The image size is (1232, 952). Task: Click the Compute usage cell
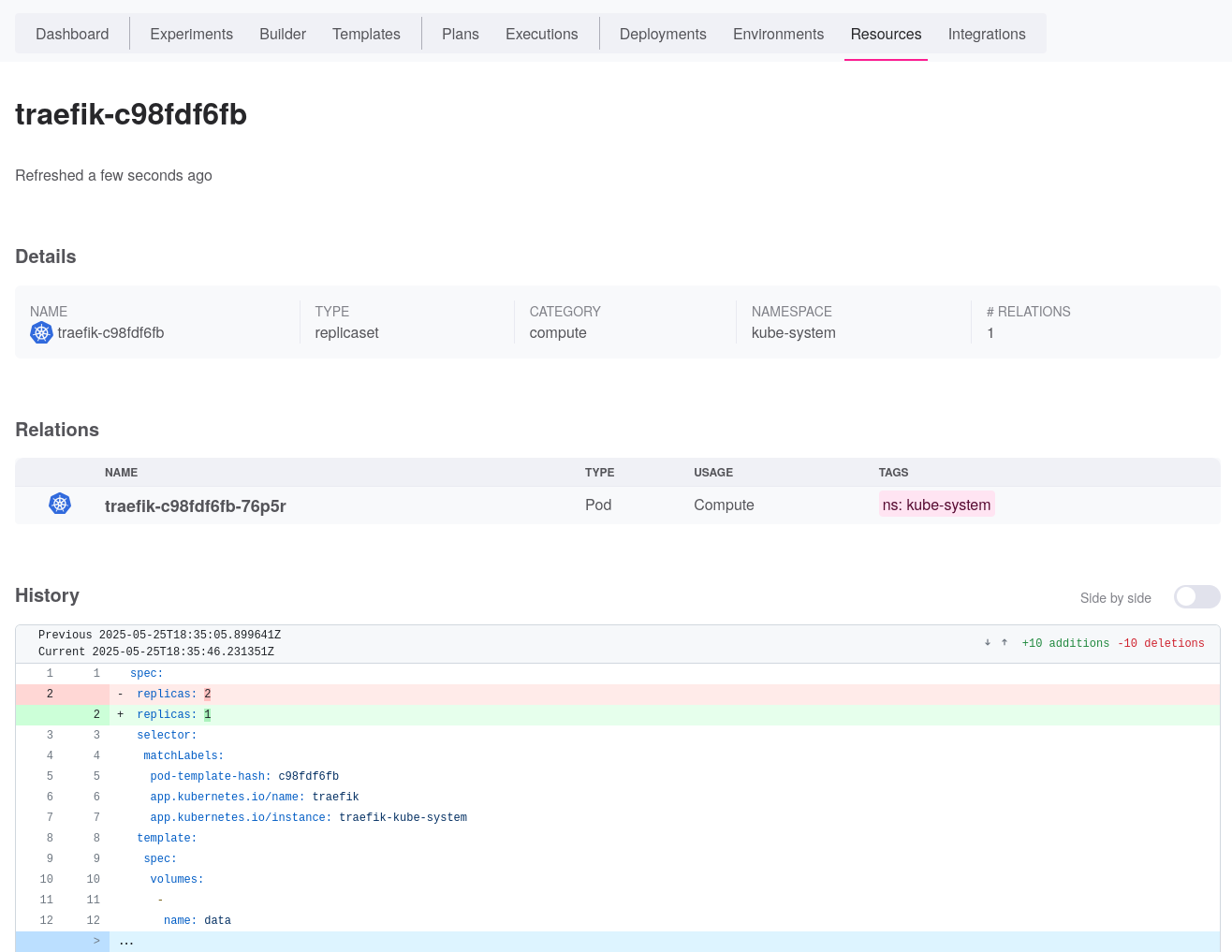click(x=724, y=505)
